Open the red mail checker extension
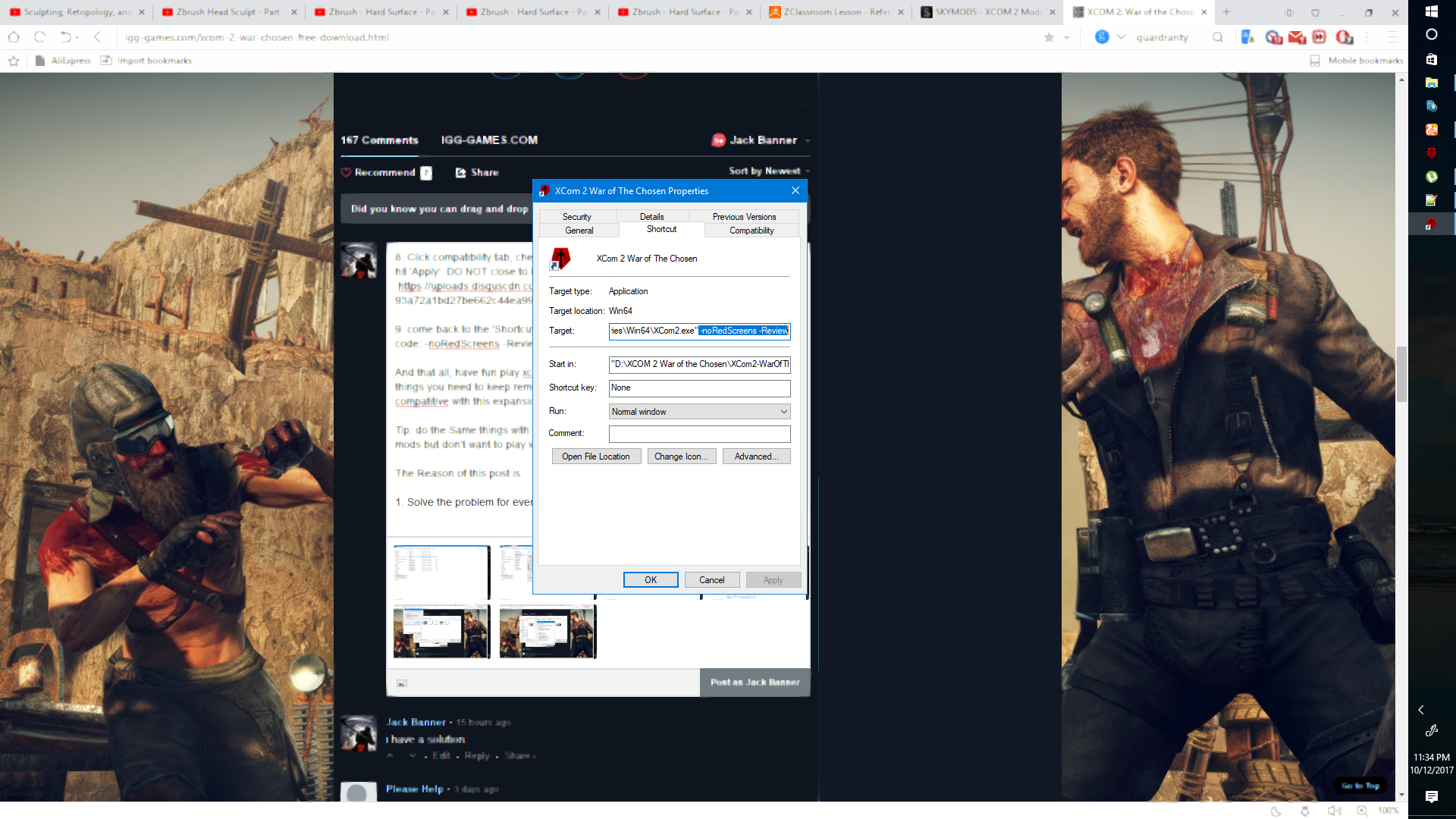This screenshot has height=819, width=1456. pos(1297,37)
